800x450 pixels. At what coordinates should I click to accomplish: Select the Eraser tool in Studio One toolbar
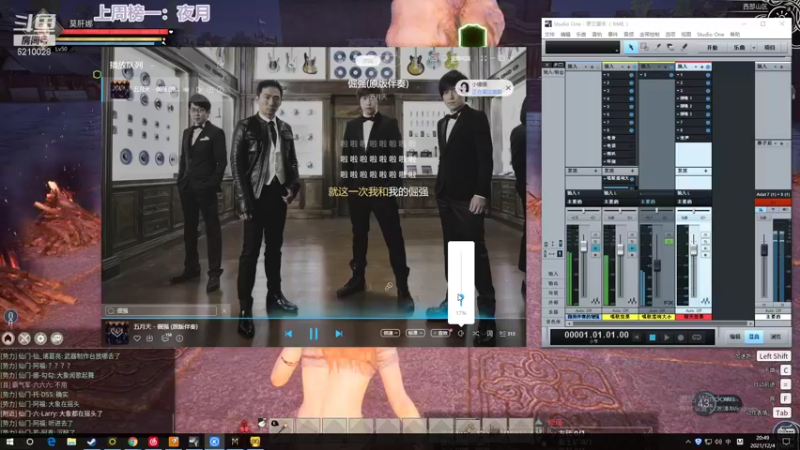[x=670, y=47]
